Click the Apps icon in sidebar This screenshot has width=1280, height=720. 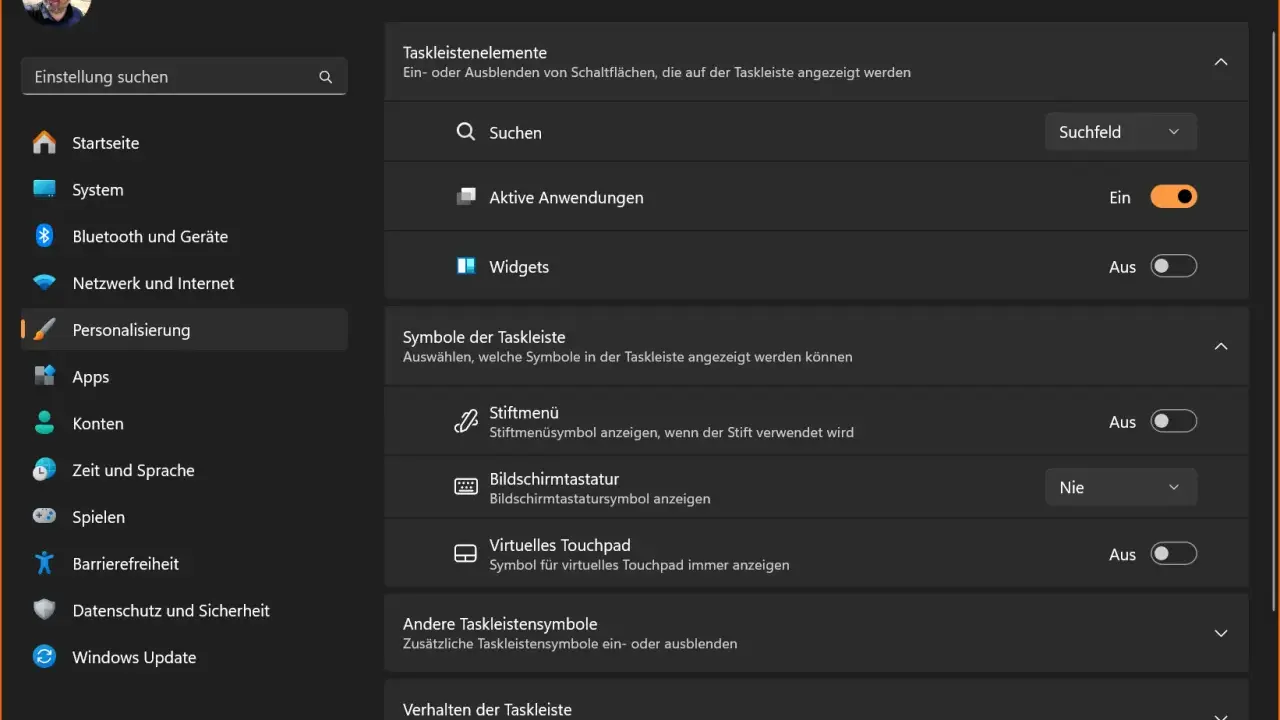click(x=44, y=377)
